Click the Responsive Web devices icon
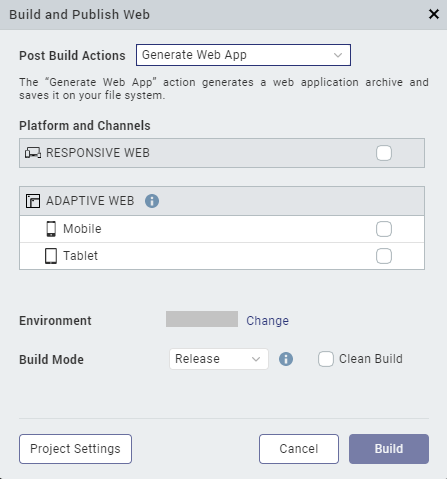The height and width of the screenshot is (479, 447). [x=33, y=153]
